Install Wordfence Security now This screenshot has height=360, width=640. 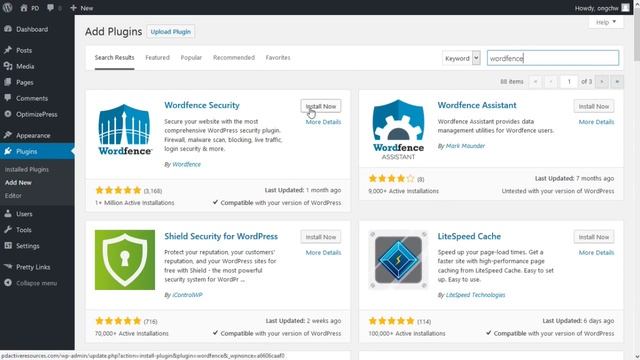click(321, 106)
